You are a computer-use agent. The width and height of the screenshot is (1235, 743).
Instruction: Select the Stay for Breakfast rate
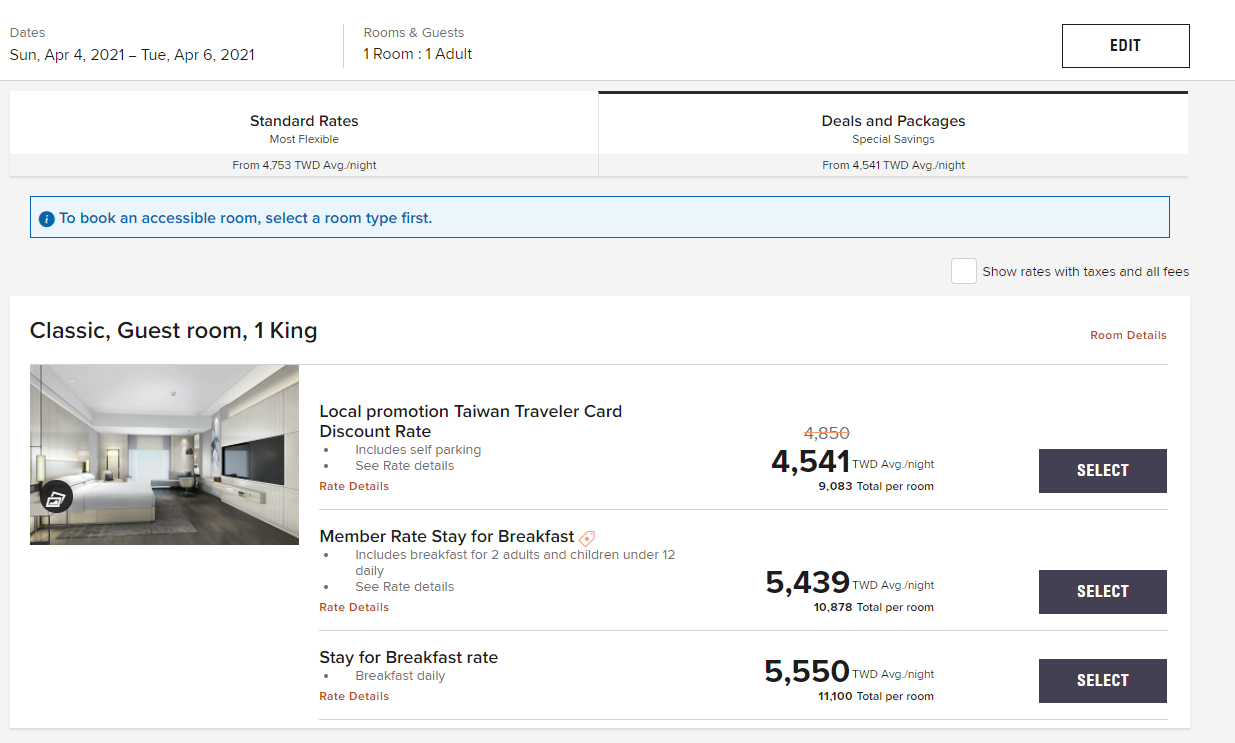1102,681
